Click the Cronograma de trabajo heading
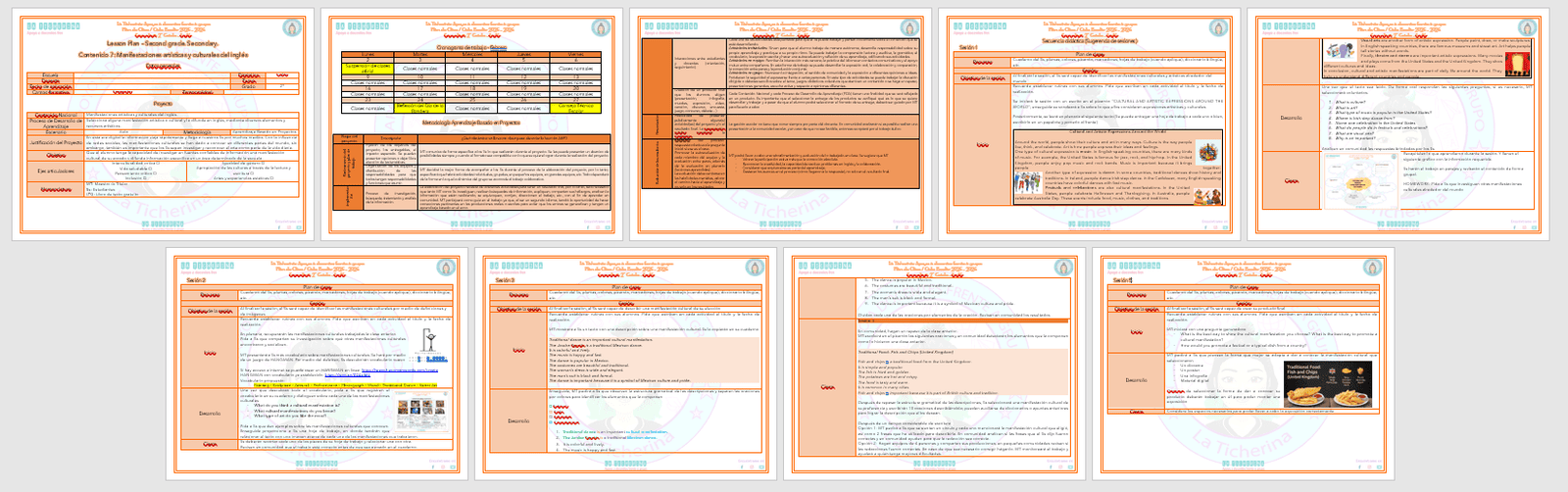 pos(472,46)
